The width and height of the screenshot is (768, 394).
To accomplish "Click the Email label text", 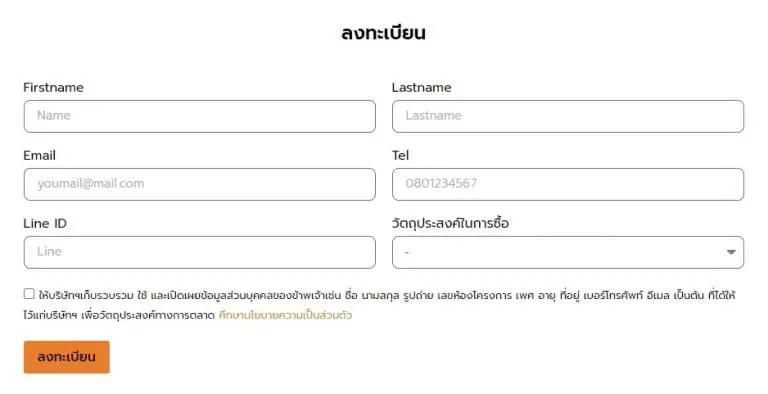I will [39, 155].
